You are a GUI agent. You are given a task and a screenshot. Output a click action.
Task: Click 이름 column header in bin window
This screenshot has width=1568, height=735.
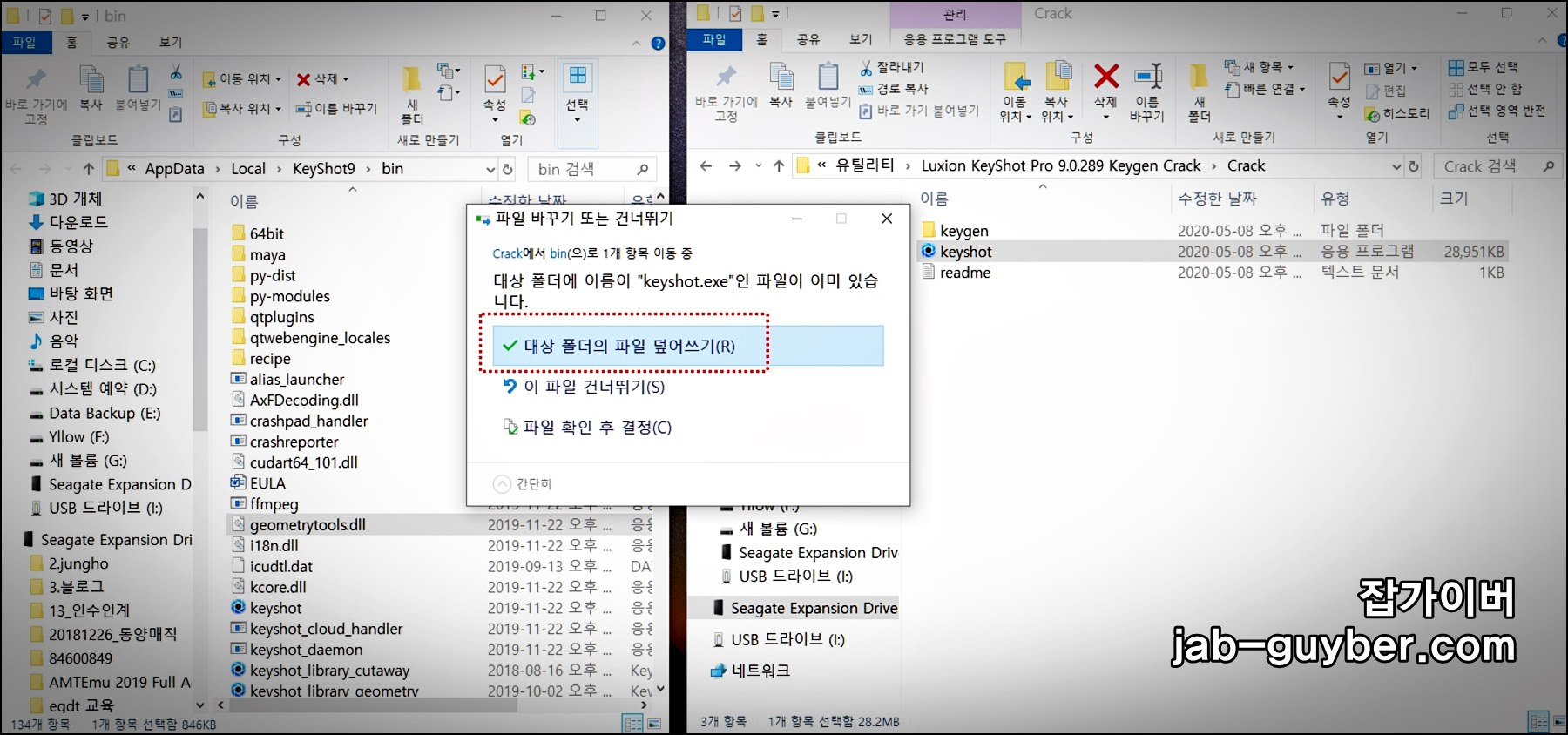(244, 201)
